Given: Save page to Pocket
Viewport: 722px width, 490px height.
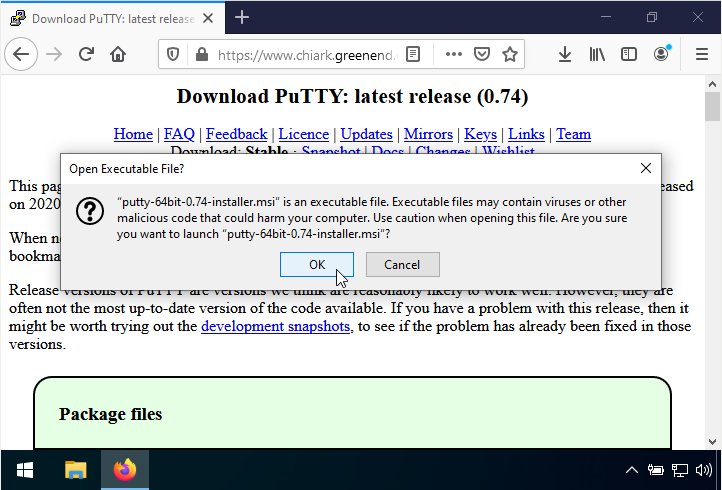Looking at the screenshot, I should pos(482,55).
